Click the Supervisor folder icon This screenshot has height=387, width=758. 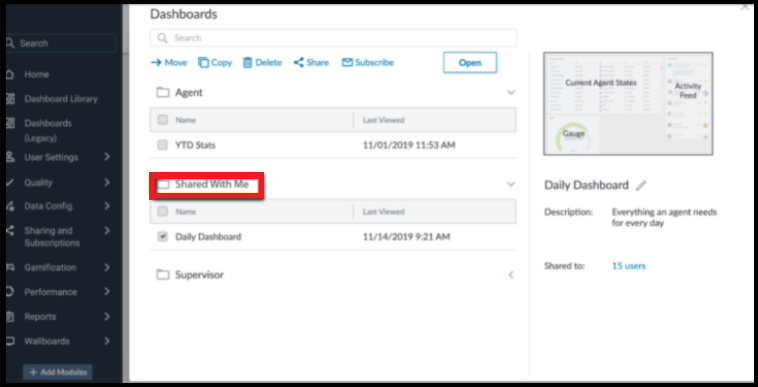coord(162,274)
